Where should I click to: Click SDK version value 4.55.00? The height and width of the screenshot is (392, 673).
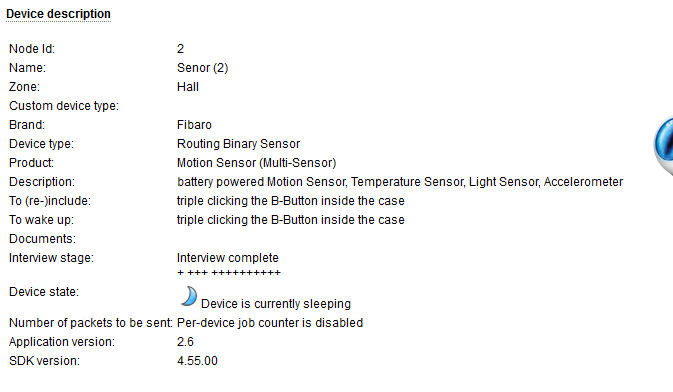coord(197,361)
